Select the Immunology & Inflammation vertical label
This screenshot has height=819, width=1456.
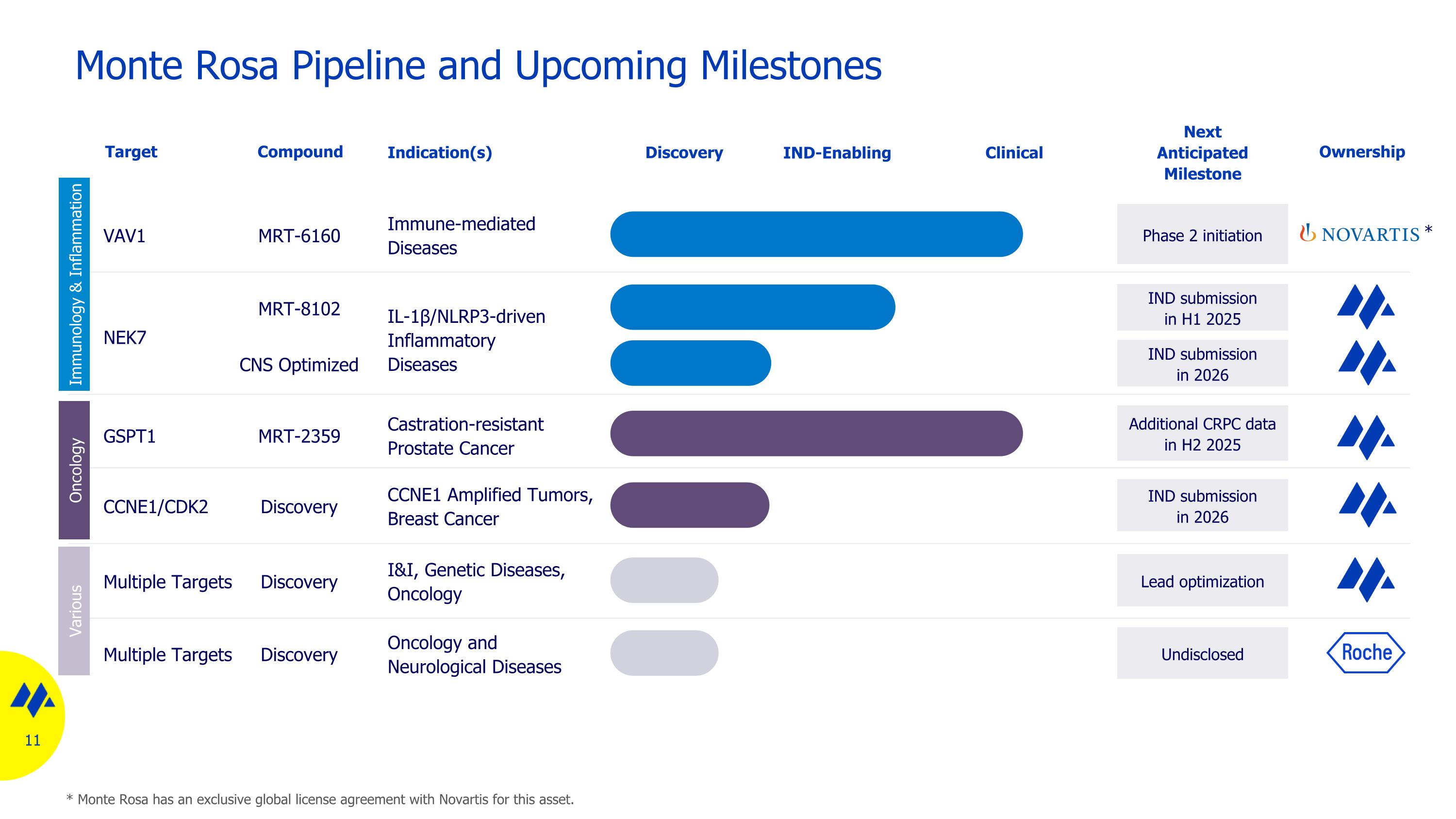(75, 284)
